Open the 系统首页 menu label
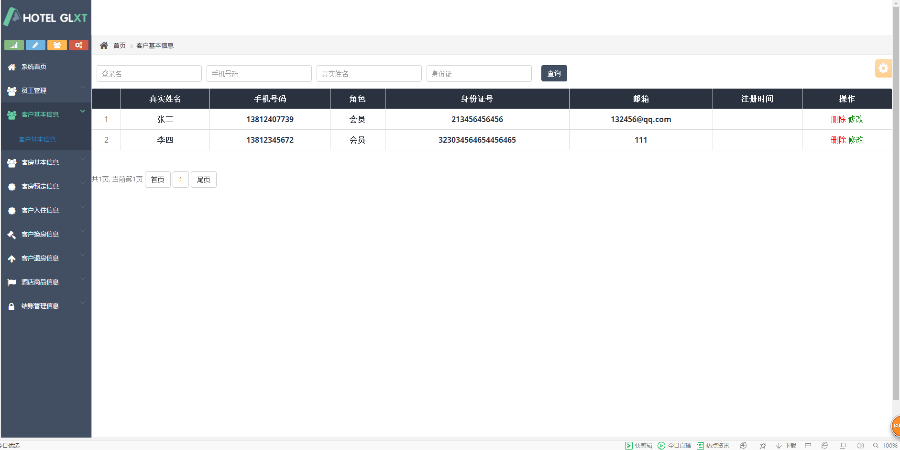900x450 pixels. (x=34, y=67)
